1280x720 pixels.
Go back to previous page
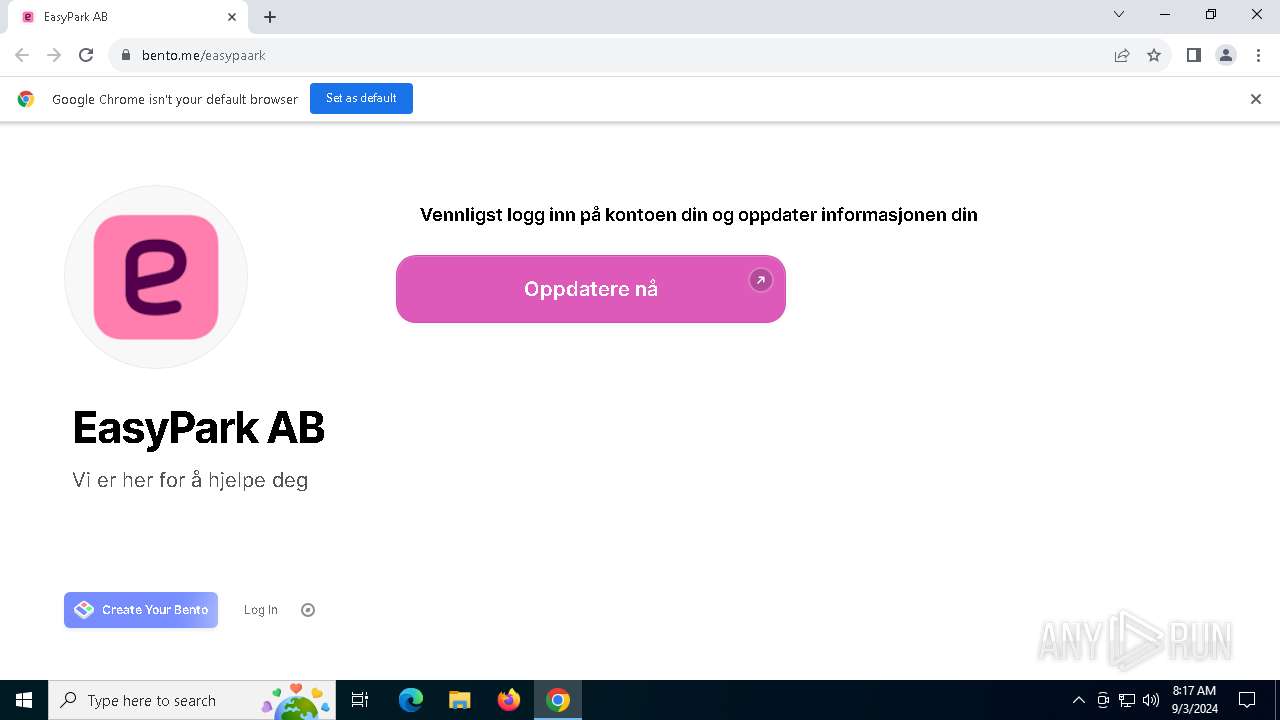click(x=22, y=55)
